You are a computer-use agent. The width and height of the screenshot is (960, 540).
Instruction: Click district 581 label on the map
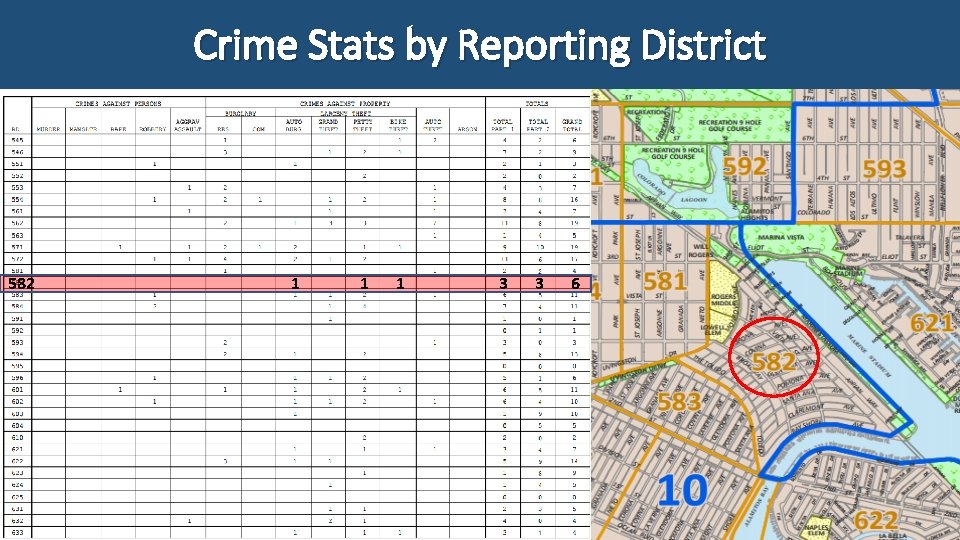[664, 281]
